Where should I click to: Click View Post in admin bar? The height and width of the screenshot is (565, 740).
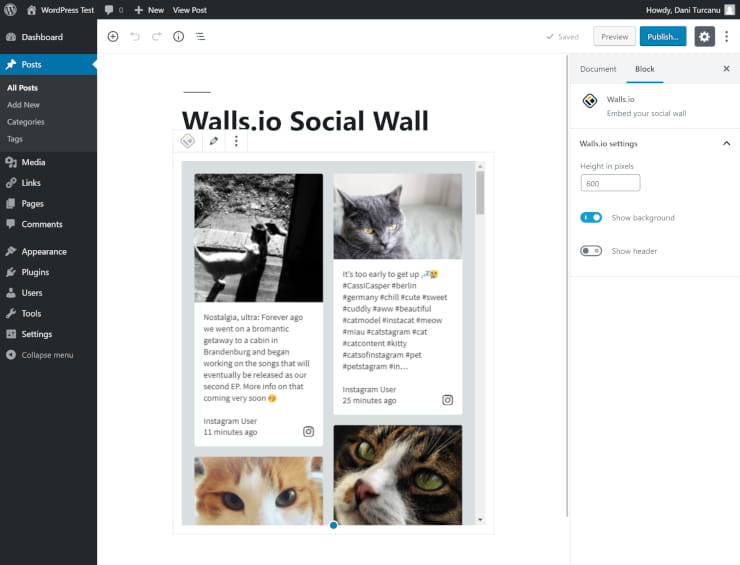click(189, 10)
